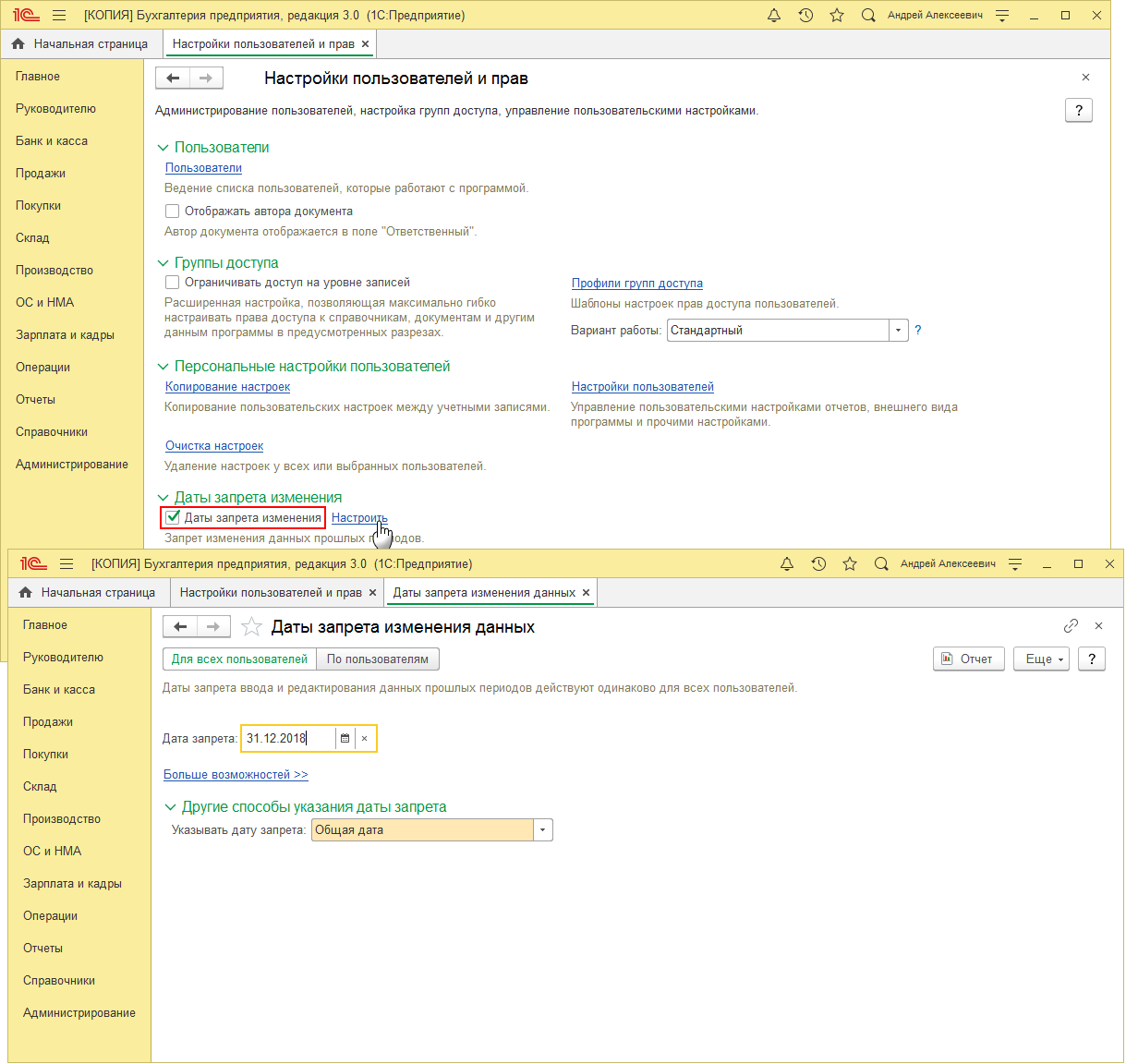Image resolution: width=1126 pixels, height=1064 pixels.
Task: Click the Дата запрета date input field
Action: 288,739
